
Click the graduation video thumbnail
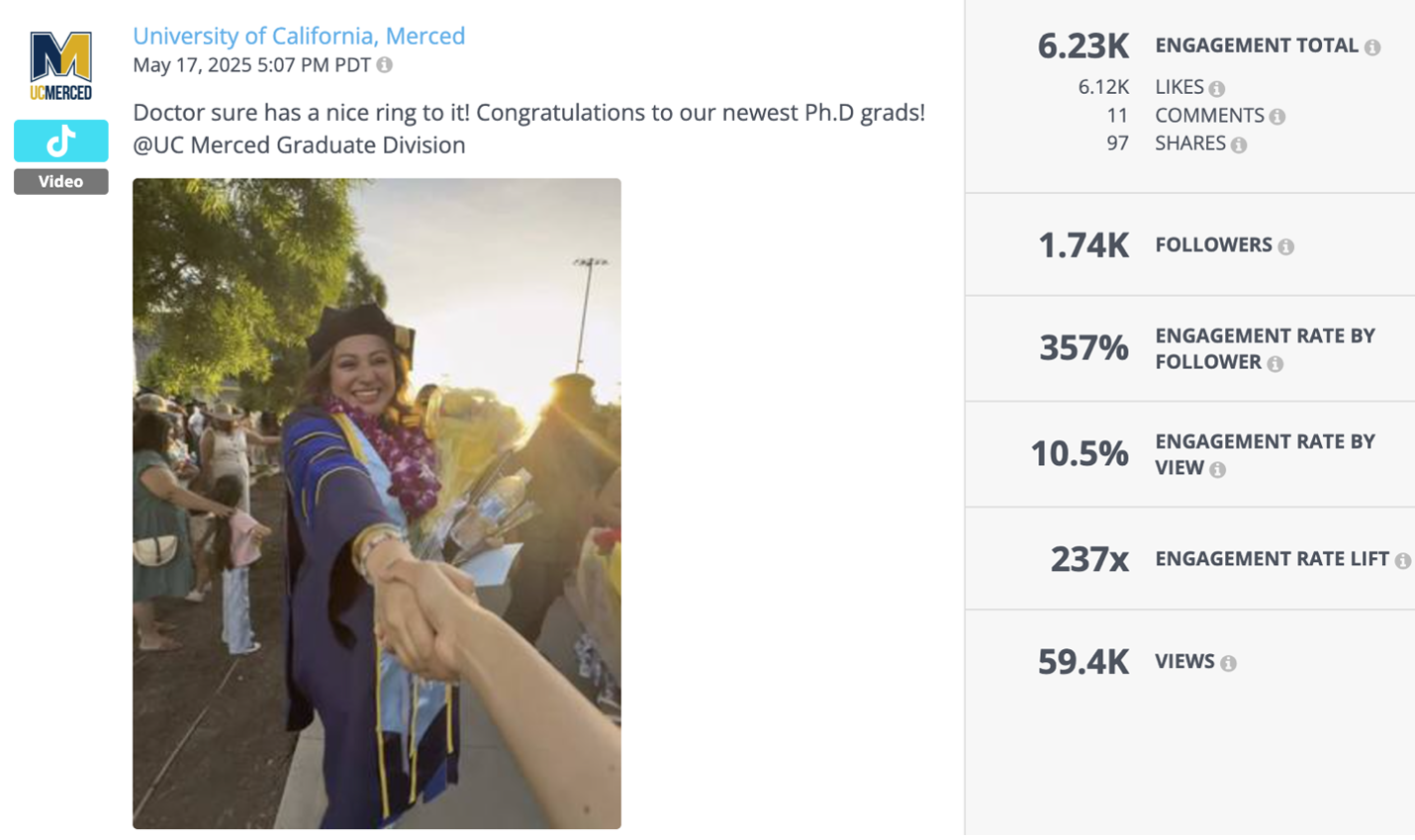click(377, 503)
